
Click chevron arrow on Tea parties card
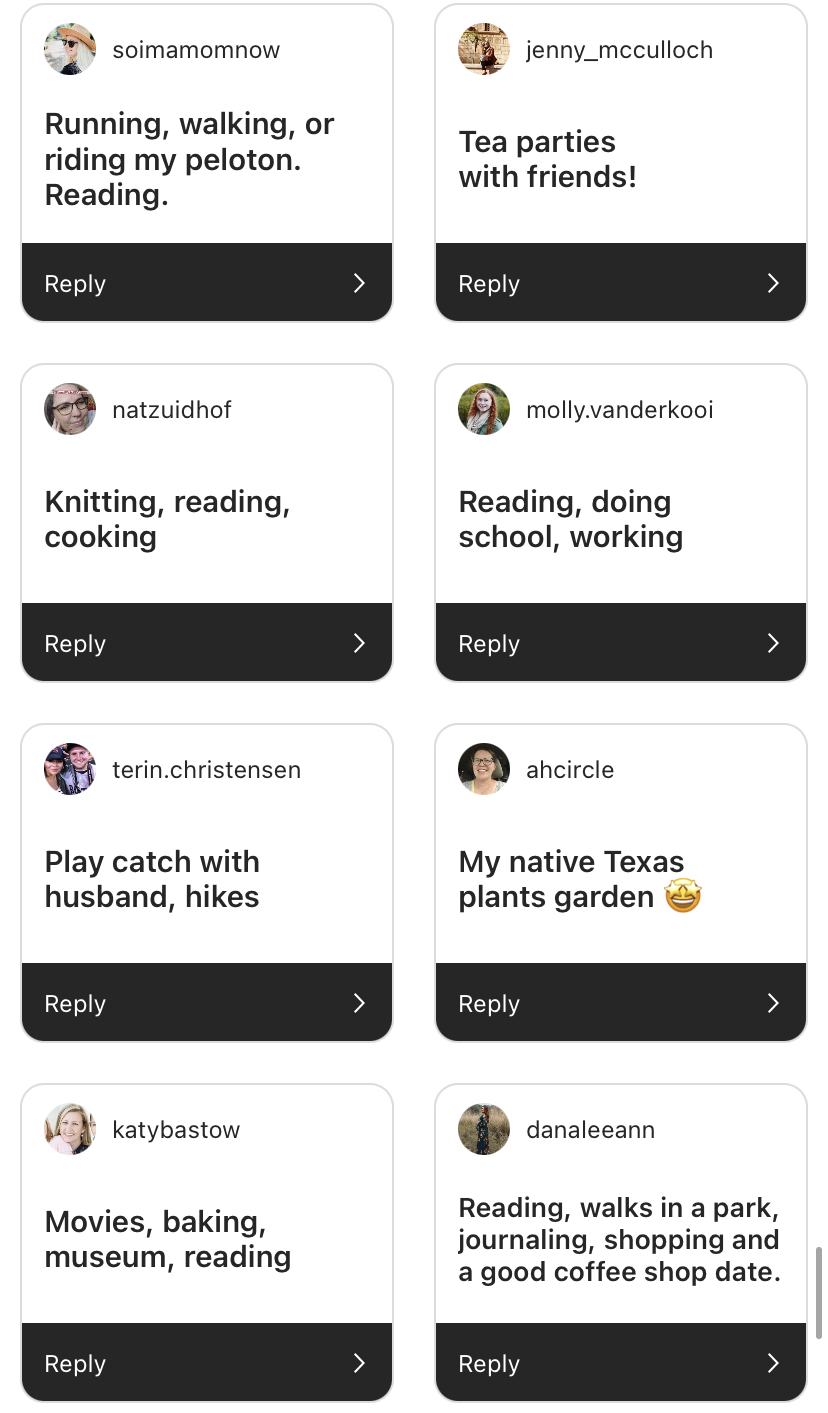tap(773, 283)
